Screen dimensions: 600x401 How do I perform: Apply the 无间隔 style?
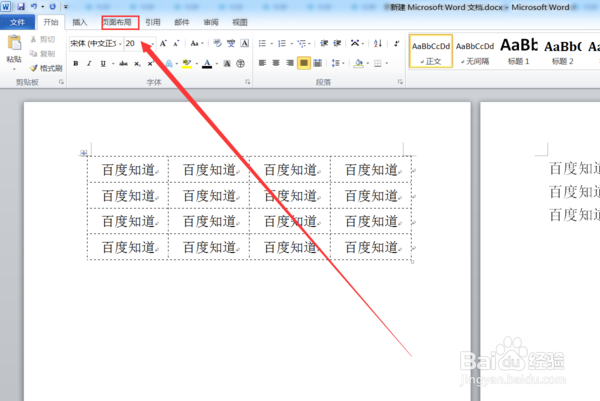(475, 51)
